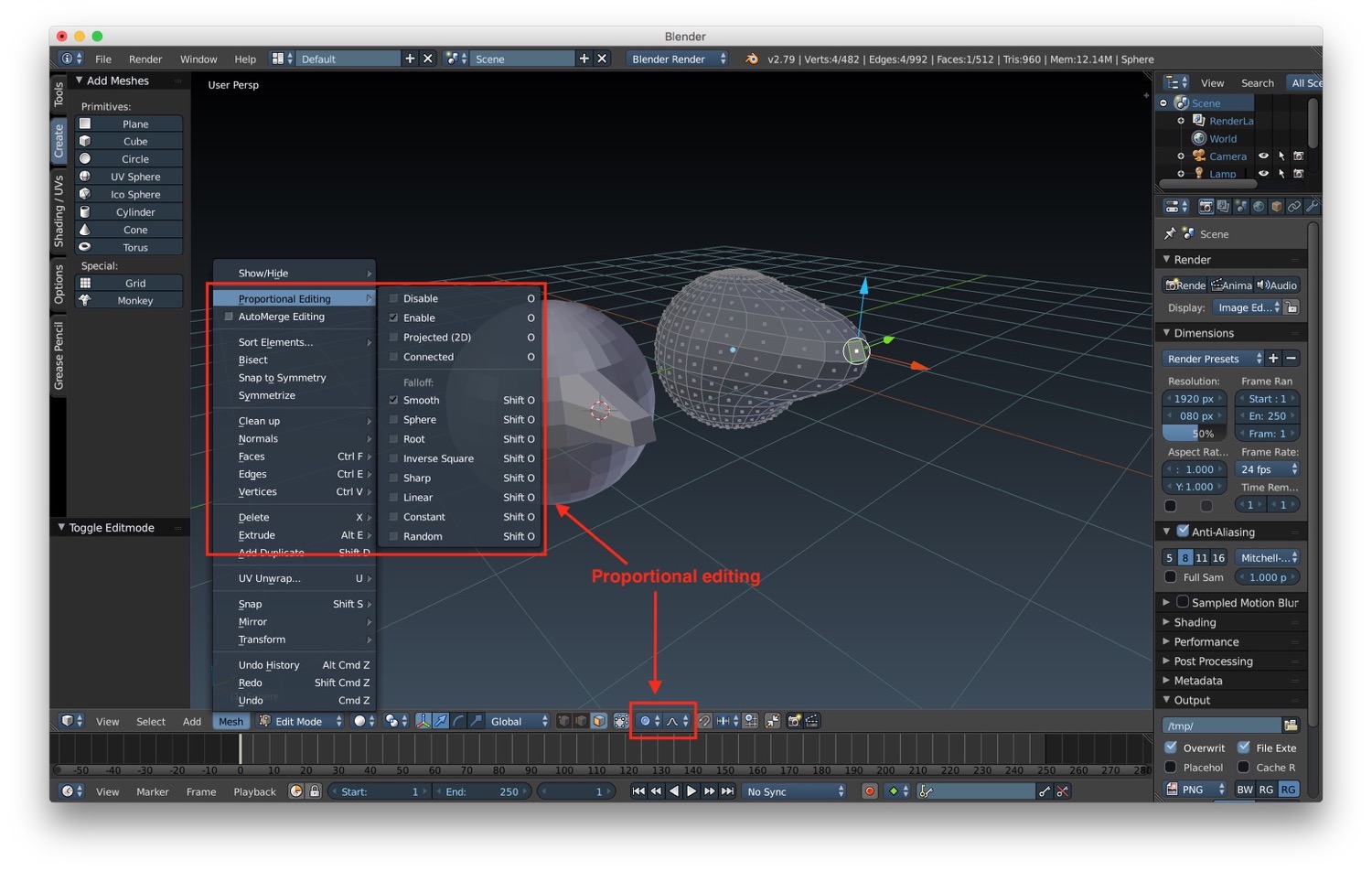Play animation forward in timeline

tap(691, 791)
